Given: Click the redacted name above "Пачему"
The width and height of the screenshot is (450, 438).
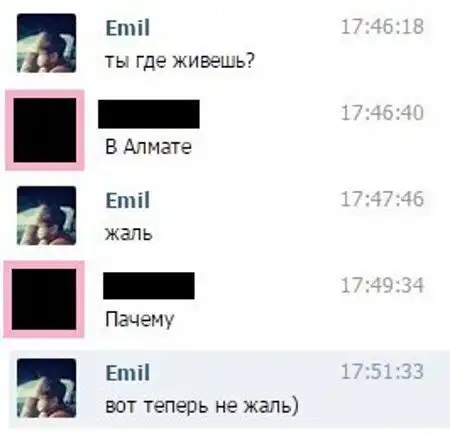Looking at the screenshot, I should coord(149,286).
